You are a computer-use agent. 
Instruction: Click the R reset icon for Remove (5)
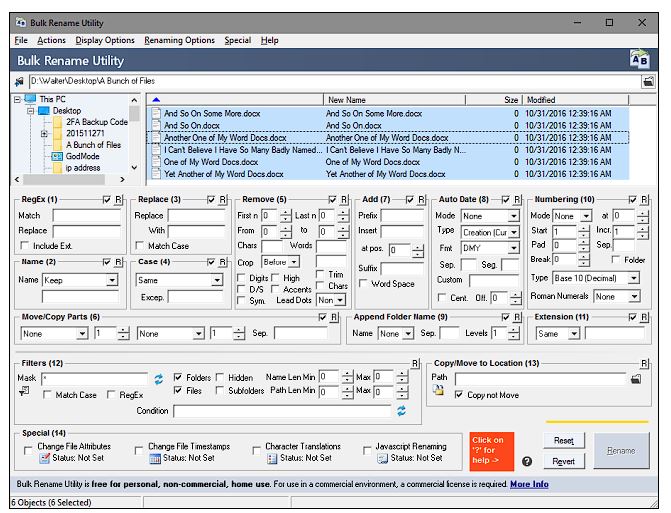[x=344, y=199]
